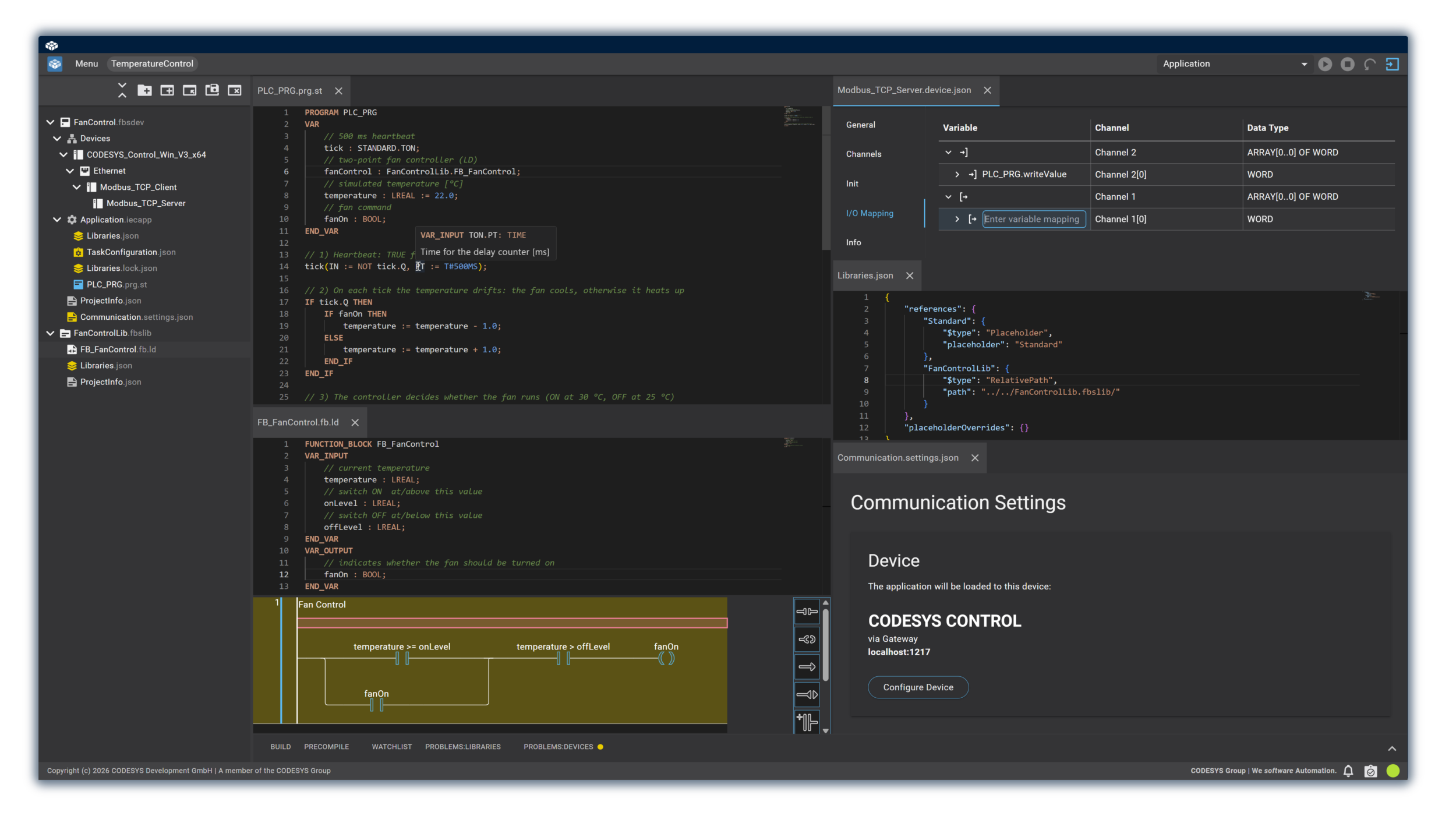Collapse the FanControlLib.fbslib node

click(51, 334)
